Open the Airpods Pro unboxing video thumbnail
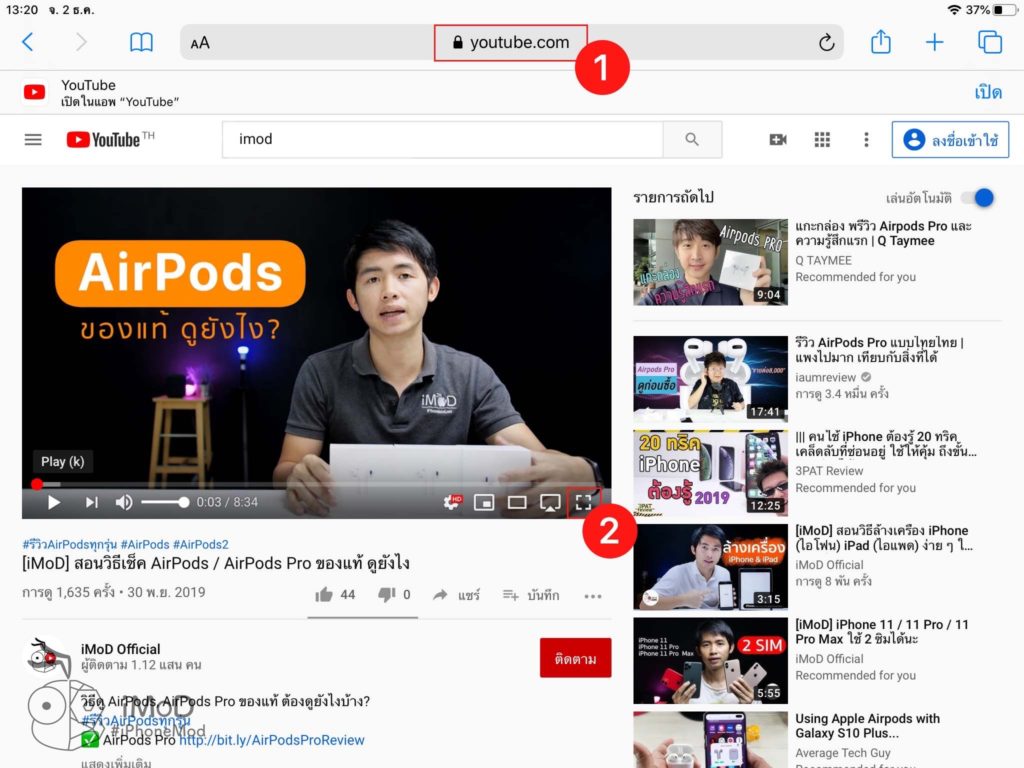The image size is (1024, 768). (x=710, y=261)
